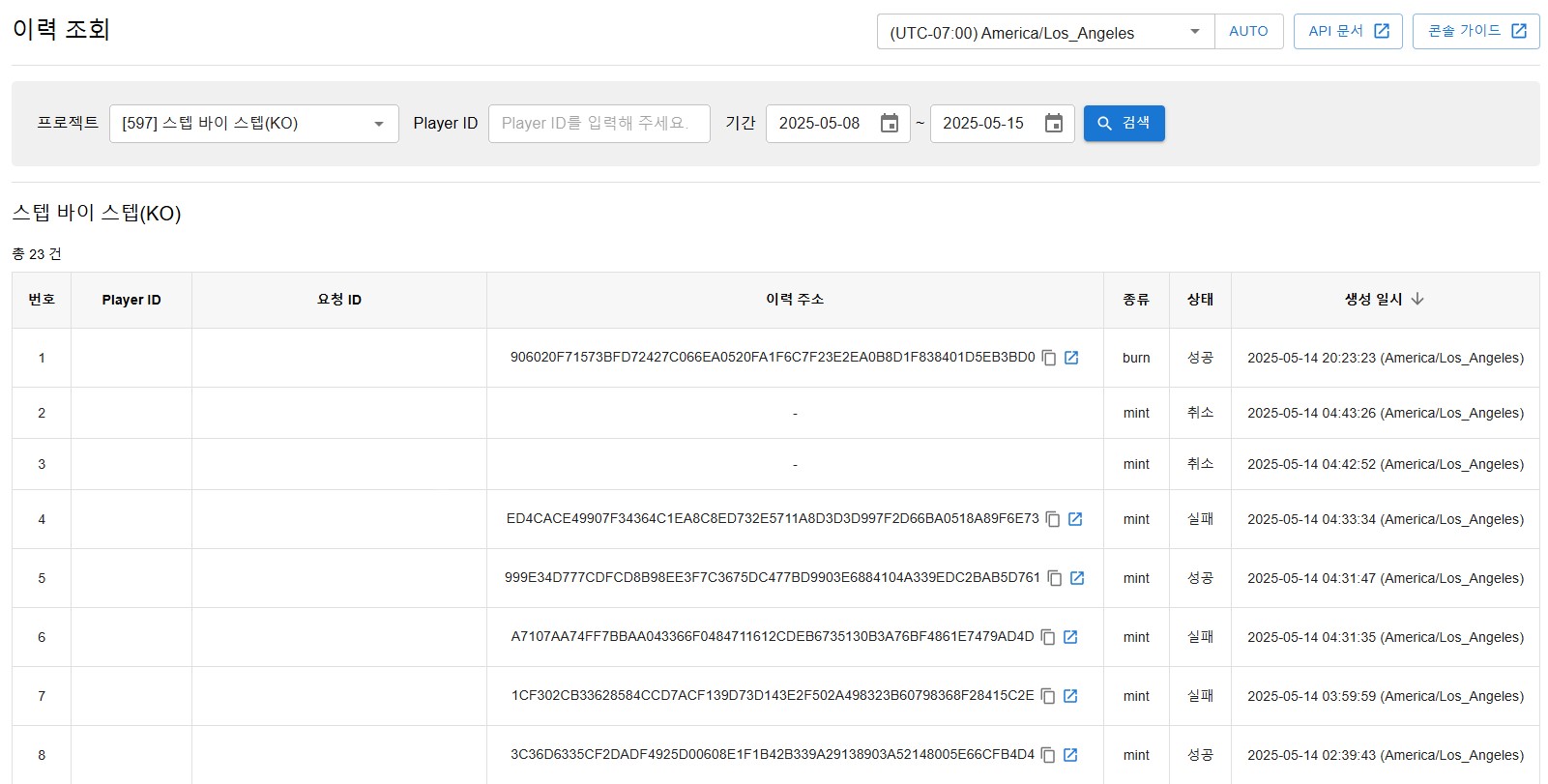Focus the Player ID input field
The image size is (1548, 784).
[x=599, y=124]
